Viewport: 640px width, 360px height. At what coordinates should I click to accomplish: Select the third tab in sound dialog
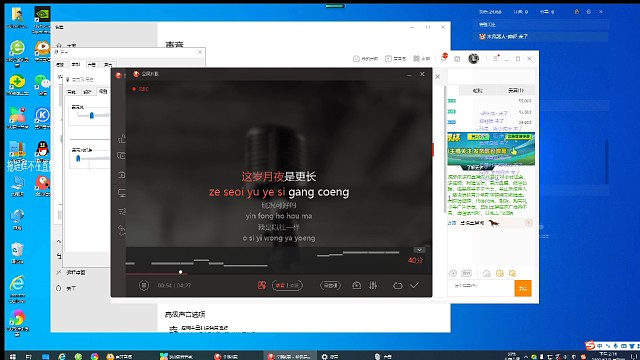pyautogui.click(x=92, y=65)
